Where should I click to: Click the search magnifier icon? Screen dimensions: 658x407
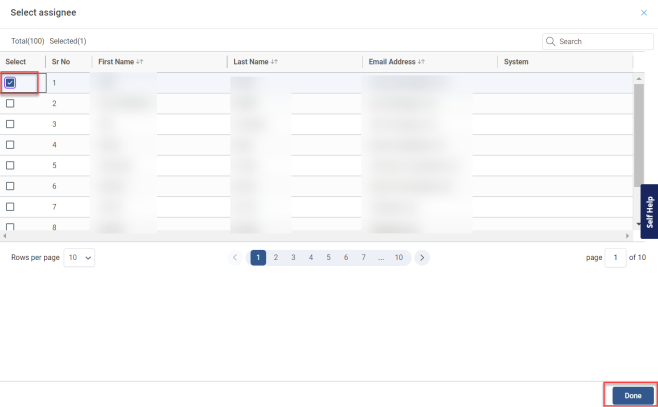551,42
